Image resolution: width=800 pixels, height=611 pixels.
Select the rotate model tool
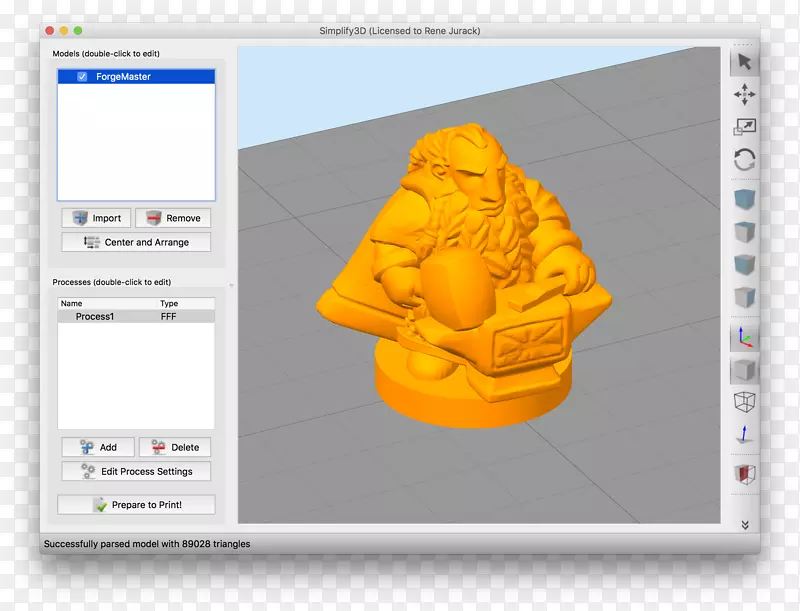tap(744, 160)
